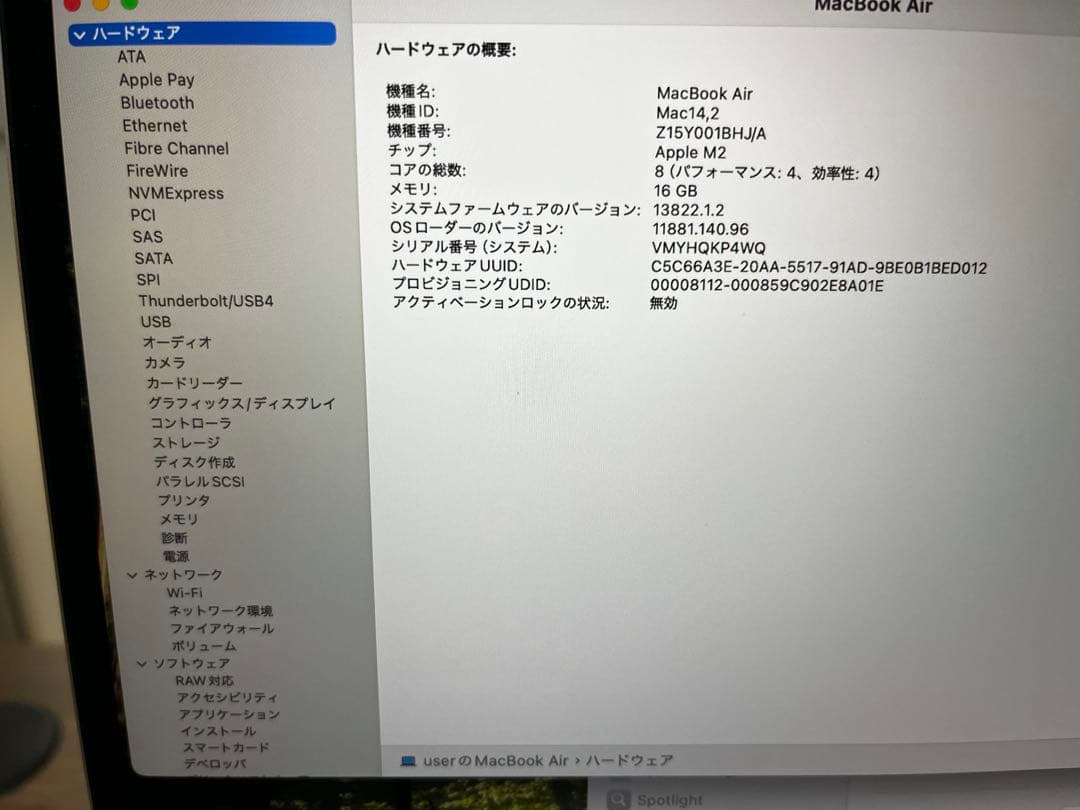This screenshot has width=1080, height=810.
Task: Select Bluetooth in the hardware sidebar
Action: click(156, 102)
